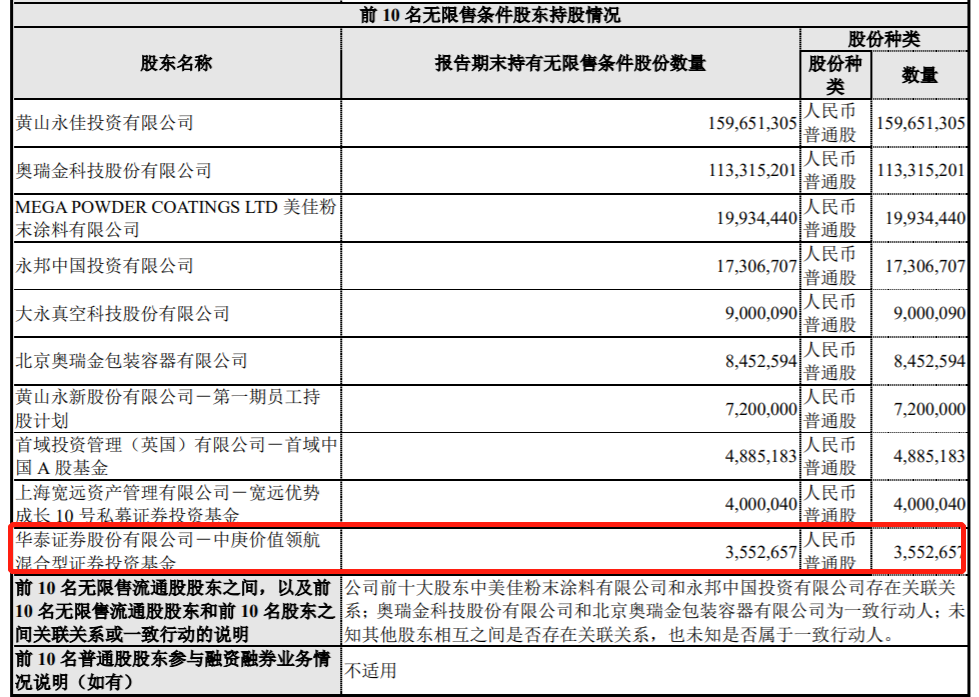The image size is (979, 697).
Task: Click the table title 前10名无限售条件股东持股情况
Action: click(x=490, y=14)
